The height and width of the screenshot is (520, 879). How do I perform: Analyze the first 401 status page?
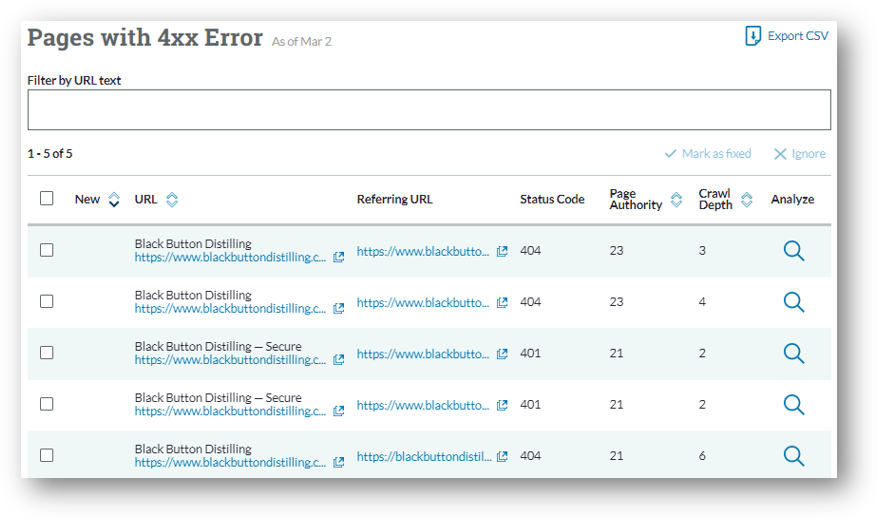coord(794,354)
